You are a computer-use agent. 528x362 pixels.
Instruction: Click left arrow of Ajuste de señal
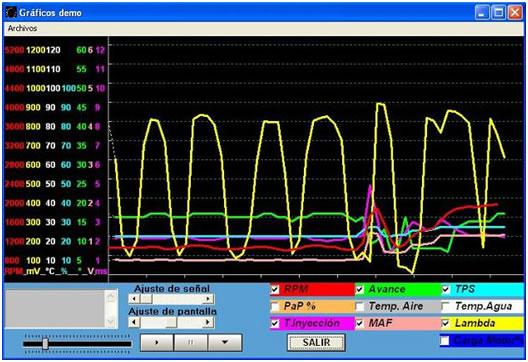point(134,299)
